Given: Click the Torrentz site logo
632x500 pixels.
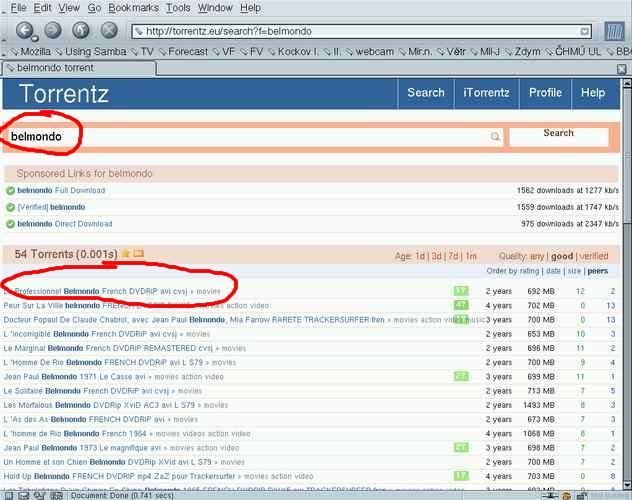Looking at the screenshot, I should click(64, 94).
